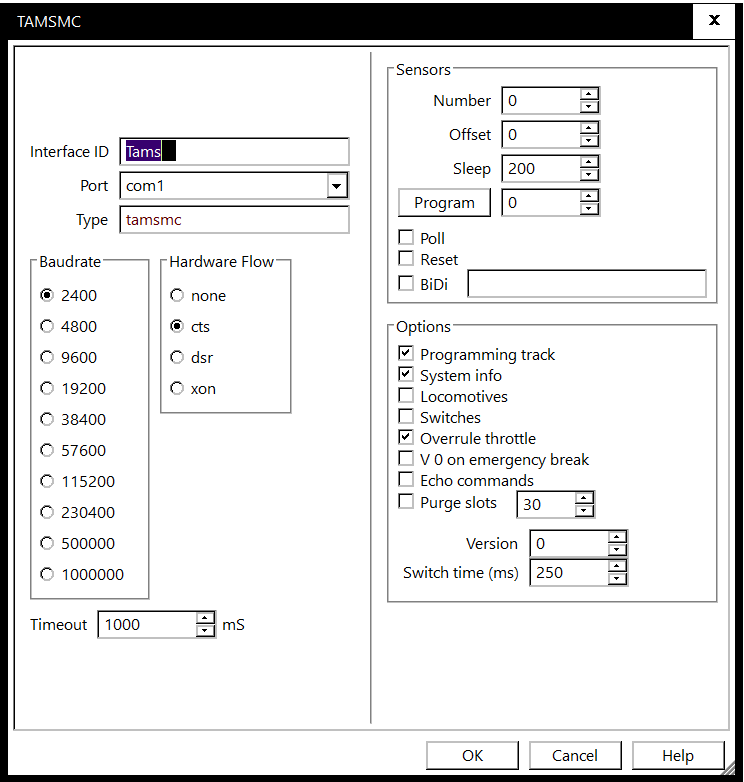Increase the Sensors Number spinner value
The image size is (744, 782).
tap(589, 94)
